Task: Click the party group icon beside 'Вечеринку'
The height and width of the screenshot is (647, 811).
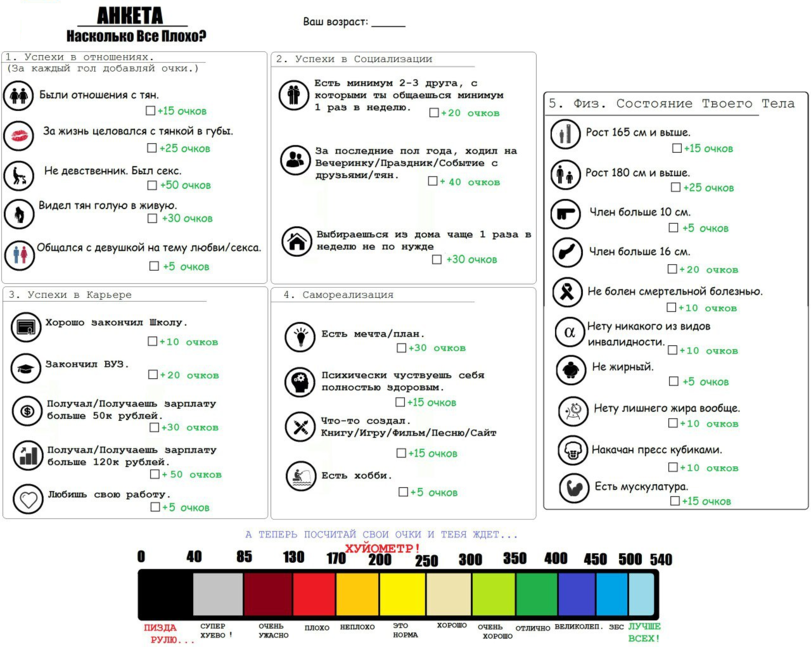Action: click(295, 160)
